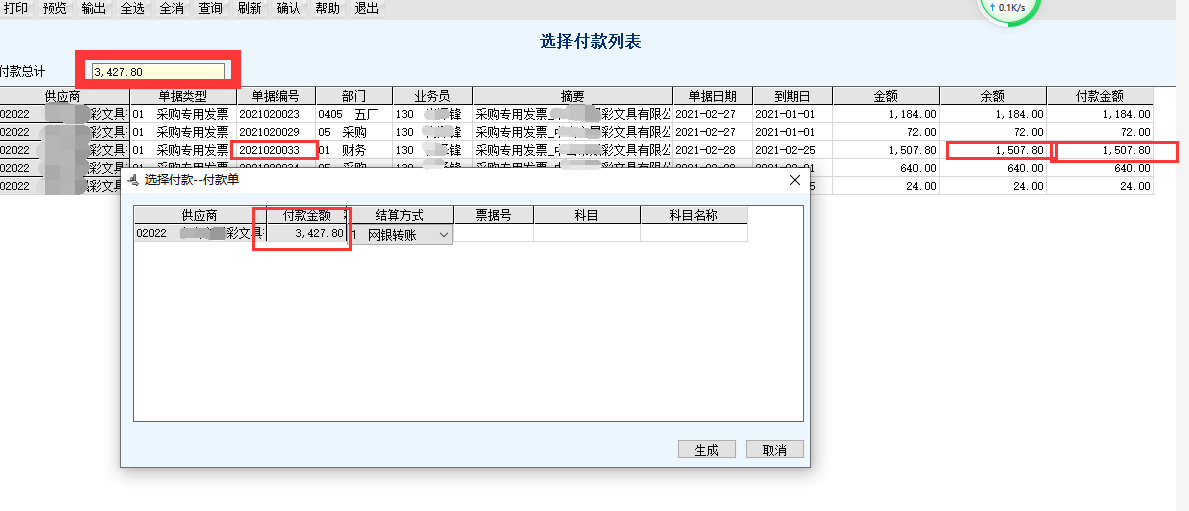
Task: Click the 部门 column header
Action: pyautogui.click(x=354, y=96)
